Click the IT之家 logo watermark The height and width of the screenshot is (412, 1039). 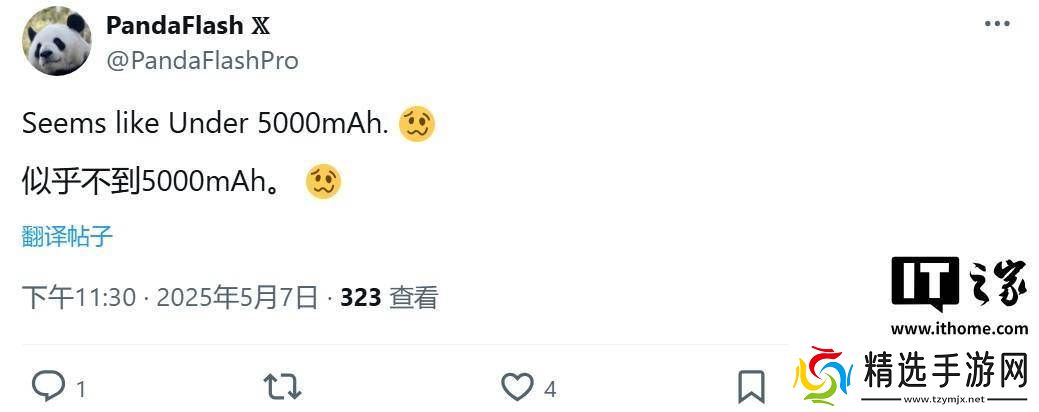pos(958,286)
